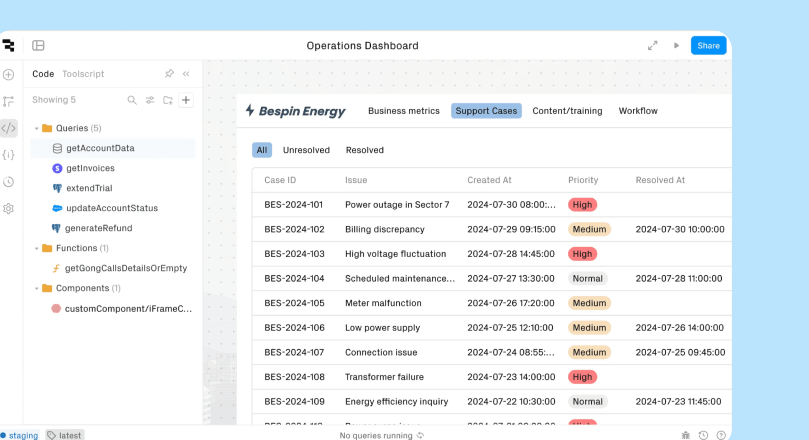The width and height of the screenshot is (809, 440).
Task: Pin the Code panel
Action: click(169, 74)
